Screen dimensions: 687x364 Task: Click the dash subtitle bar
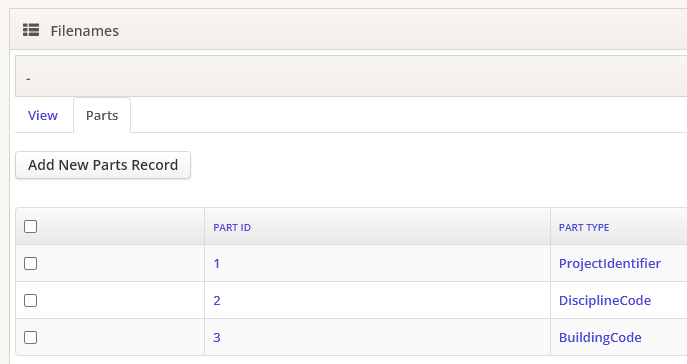[351, 76]
